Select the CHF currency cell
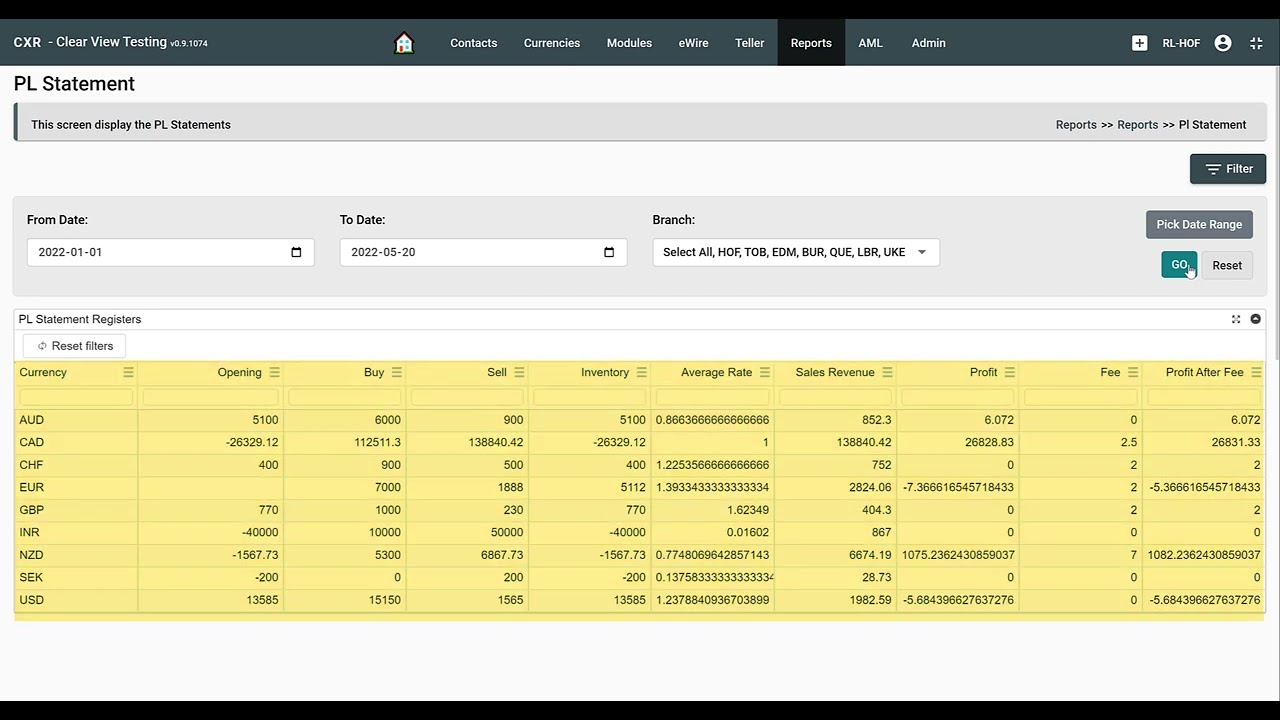 [76, 465]
